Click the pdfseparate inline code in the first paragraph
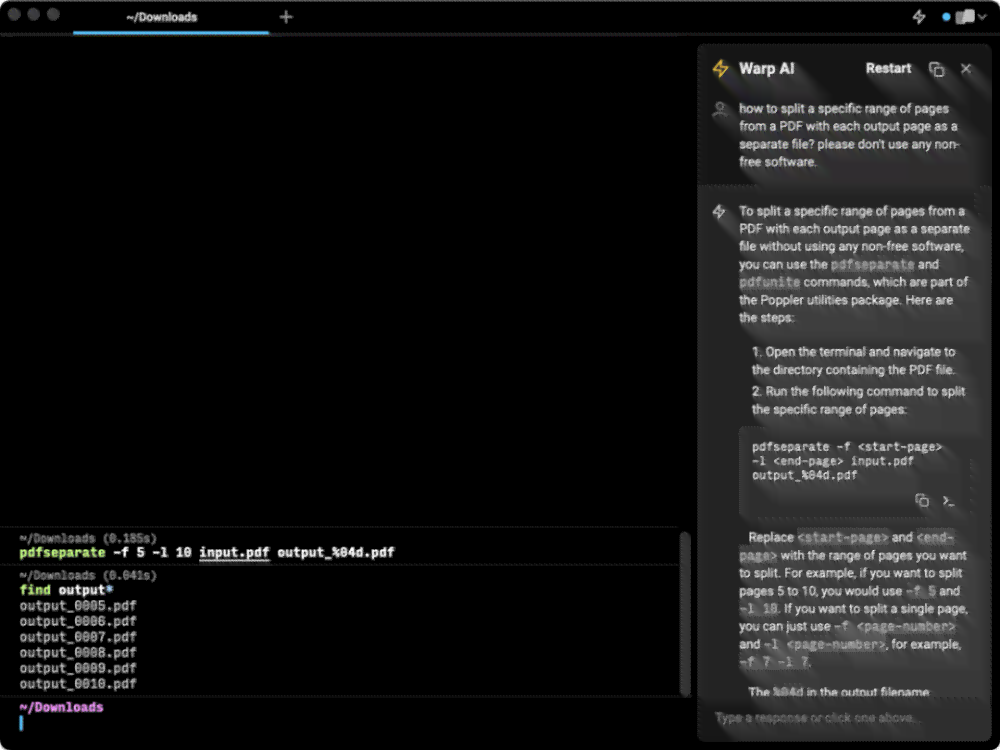This screenshot has height=750, width=1000. [872, 264]
